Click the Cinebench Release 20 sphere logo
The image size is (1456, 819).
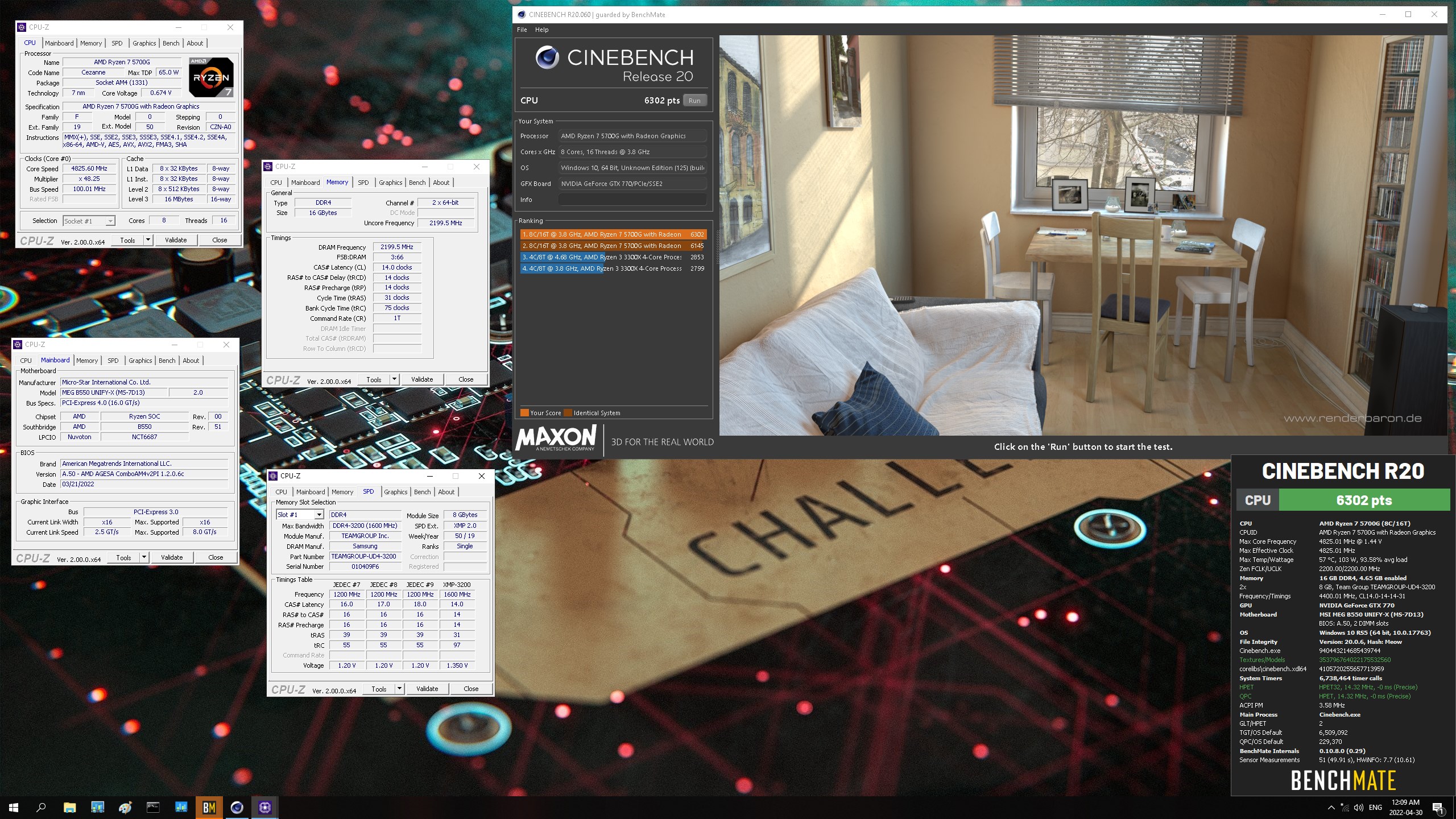coord(547,57)
